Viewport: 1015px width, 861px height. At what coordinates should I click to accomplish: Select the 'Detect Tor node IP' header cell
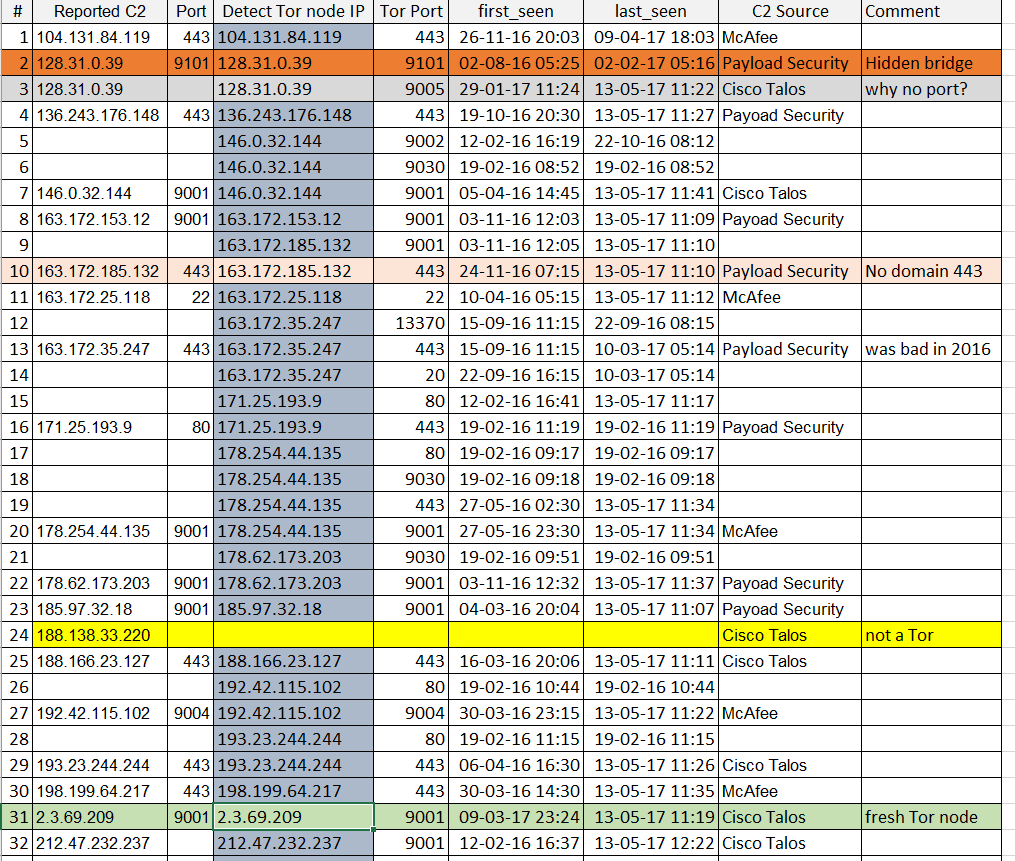[293, 12]
